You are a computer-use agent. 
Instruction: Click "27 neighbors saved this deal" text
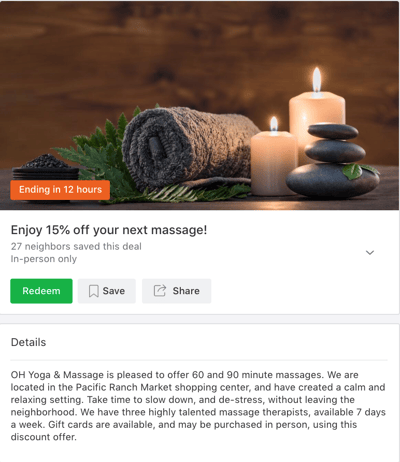(76, 246)
